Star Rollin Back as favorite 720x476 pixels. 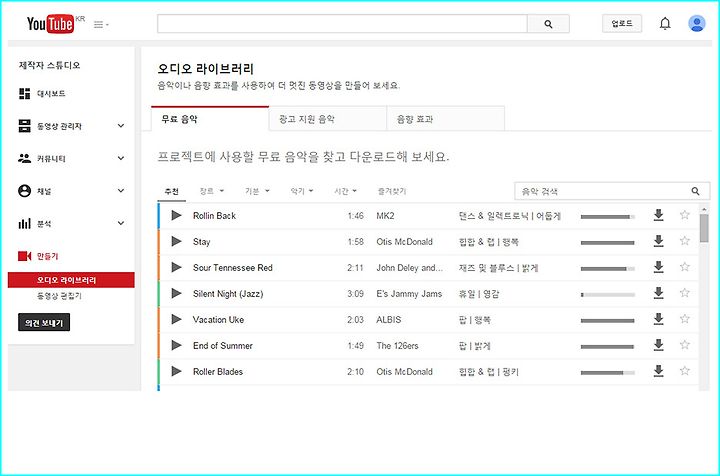685,215
